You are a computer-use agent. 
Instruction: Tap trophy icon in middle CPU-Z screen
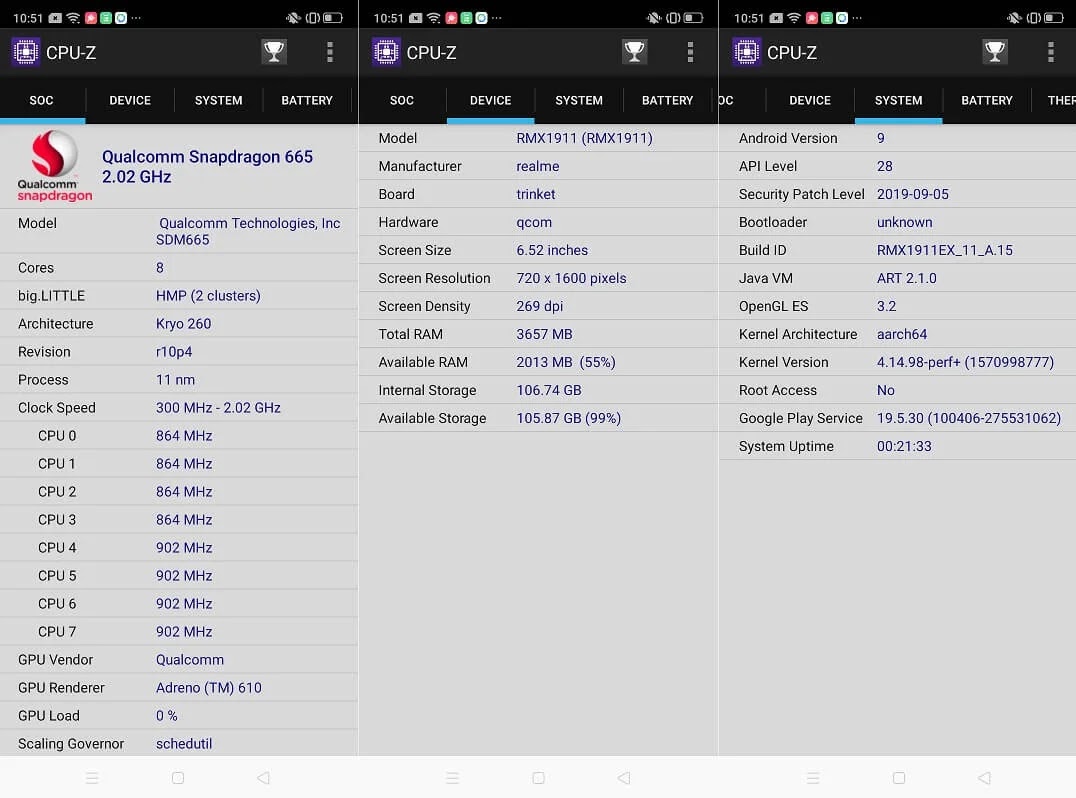[634, 51]
